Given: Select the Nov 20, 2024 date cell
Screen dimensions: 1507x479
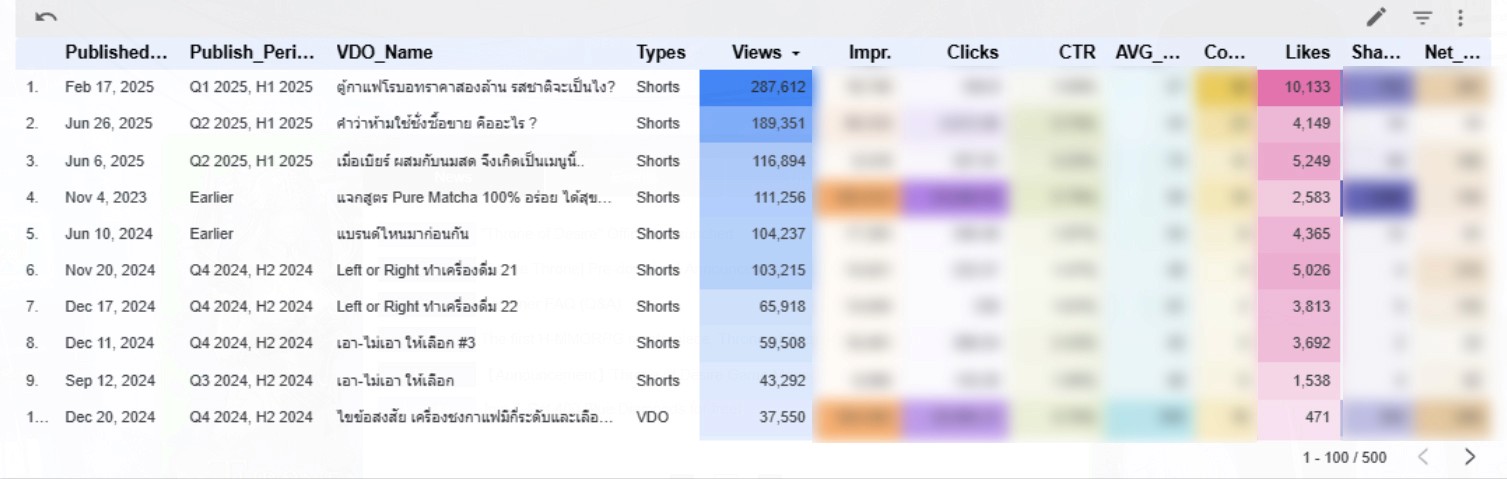Looking at the screenshot, I should pyautogui.click(x=110, y=270).
